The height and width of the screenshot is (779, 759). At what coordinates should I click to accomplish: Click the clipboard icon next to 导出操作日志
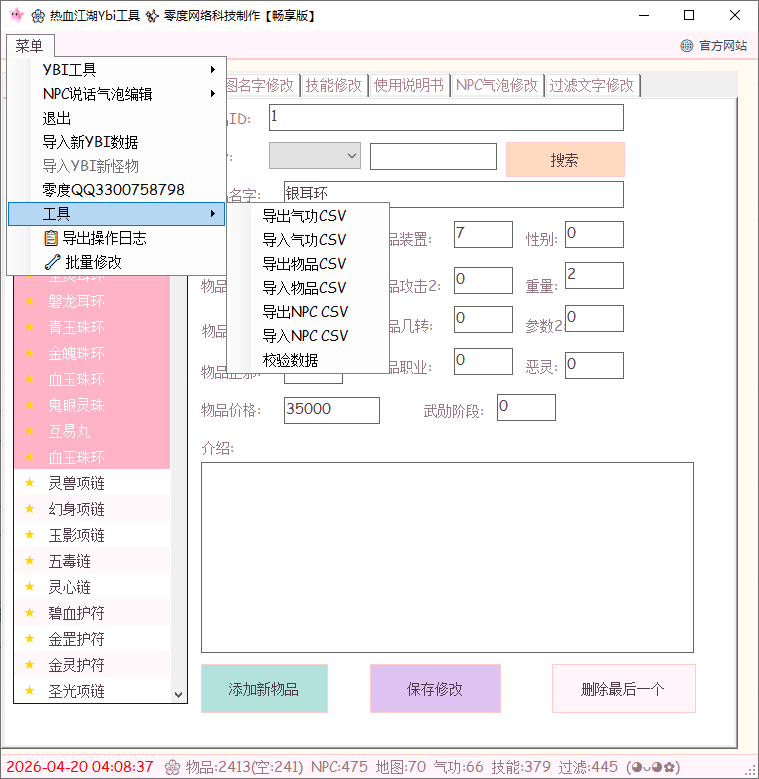[x=51, y=238]
